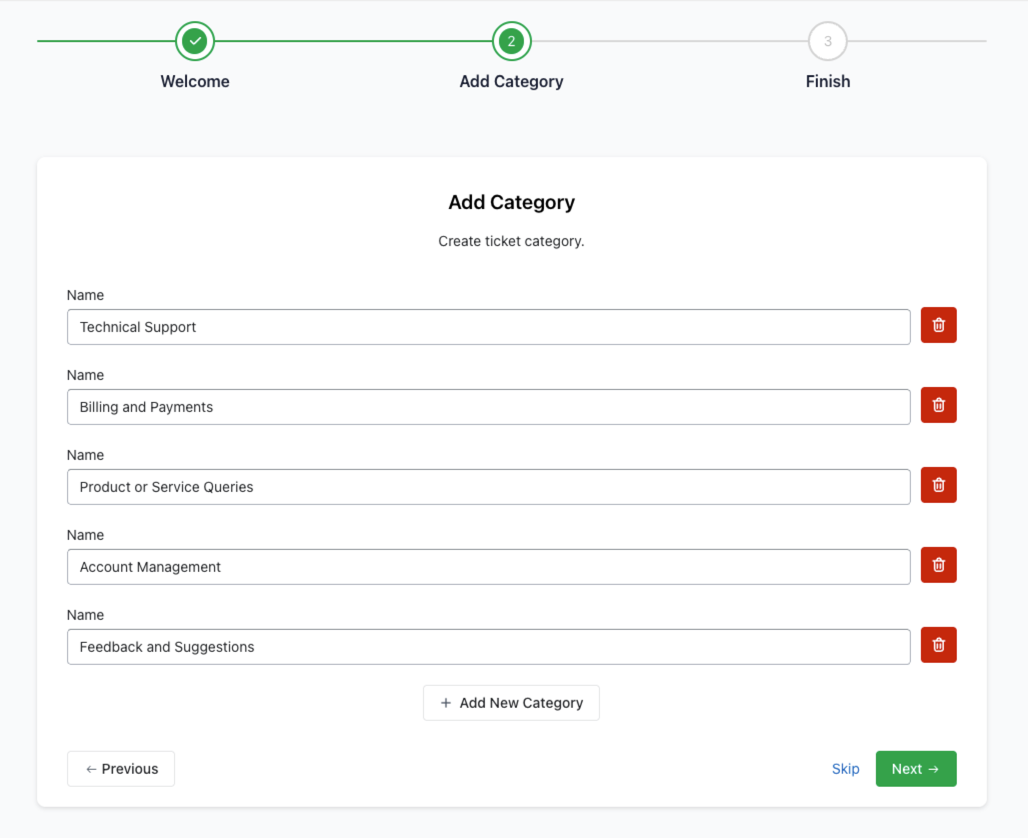The width and height of the screenshot is (1028, 838).
Task: Delete the Account Management category
Action: (x=938, y=565)
